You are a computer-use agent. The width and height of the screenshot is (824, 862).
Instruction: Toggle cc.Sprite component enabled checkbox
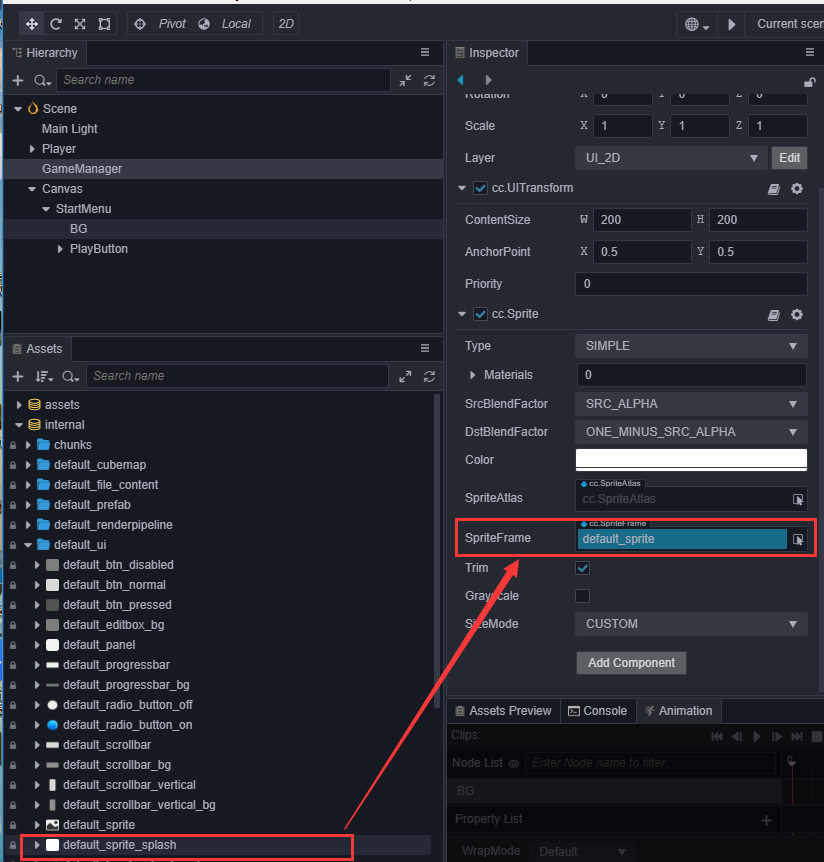coord(480,314)
